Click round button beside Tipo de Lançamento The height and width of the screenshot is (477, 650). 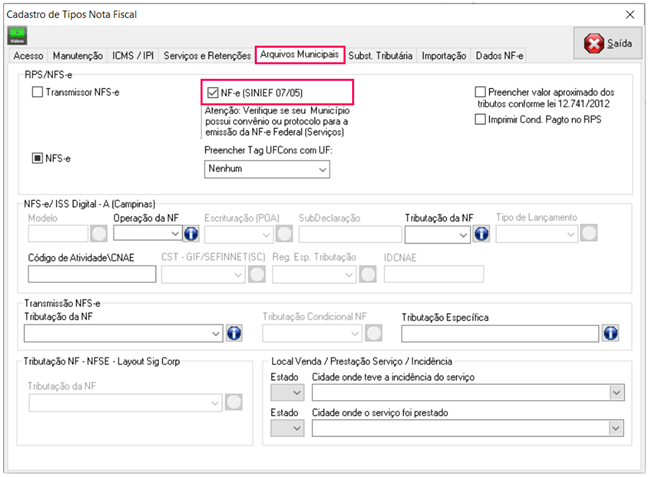tap(589, 234)
